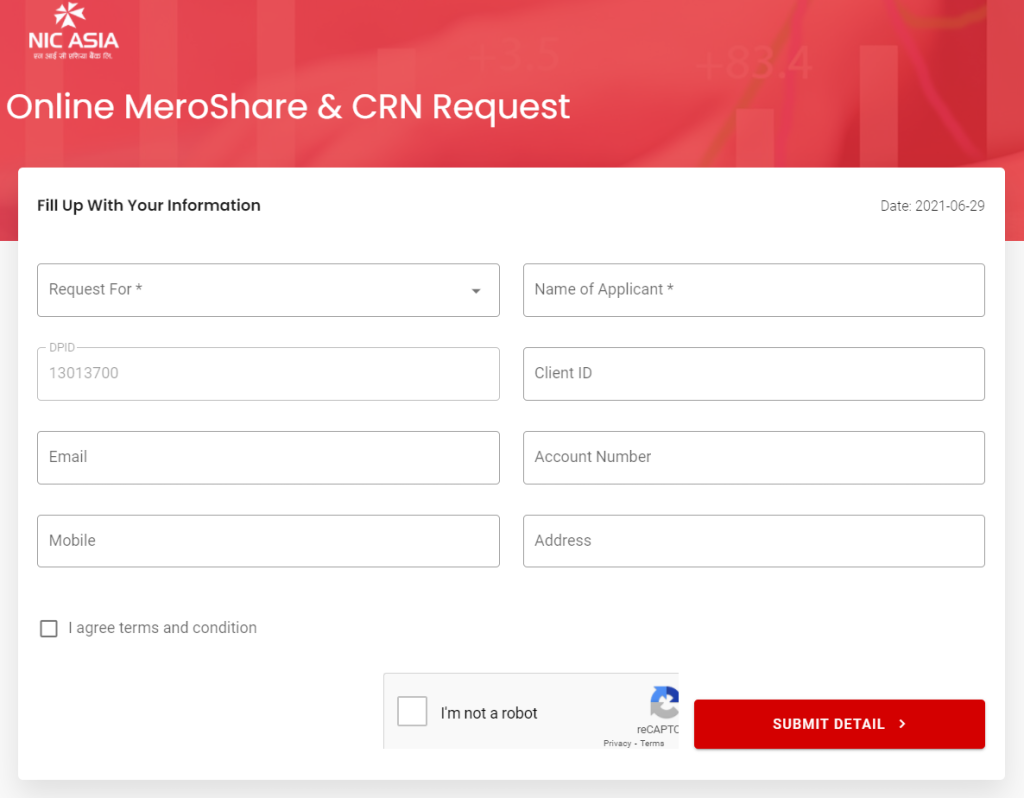Click the 'I agree terms and condition' label

(163, 628)
